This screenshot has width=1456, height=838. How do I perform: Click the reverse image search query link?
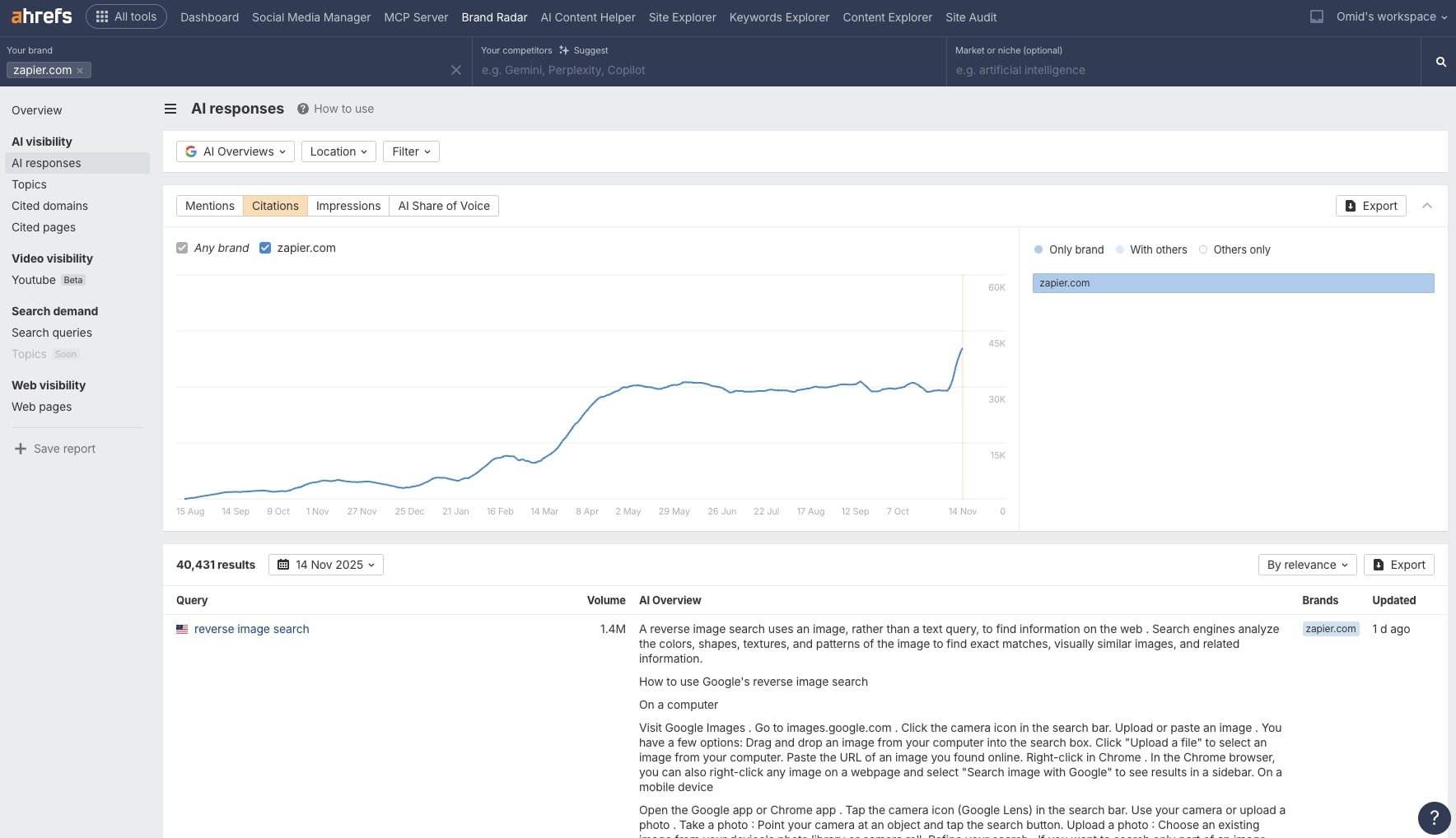(252, 629)
